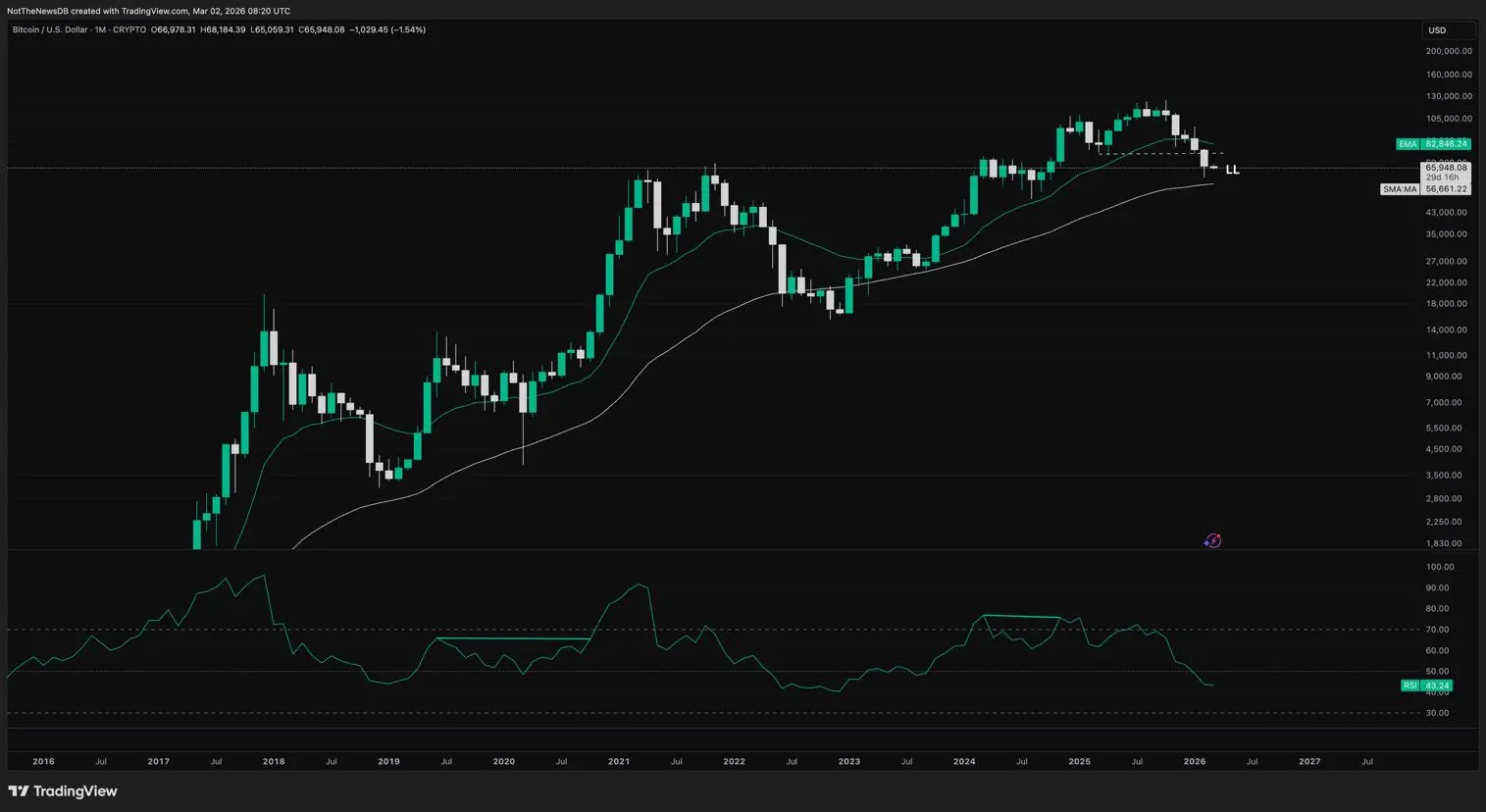Click the 105,000.00 price axis label

point(1449,119)
